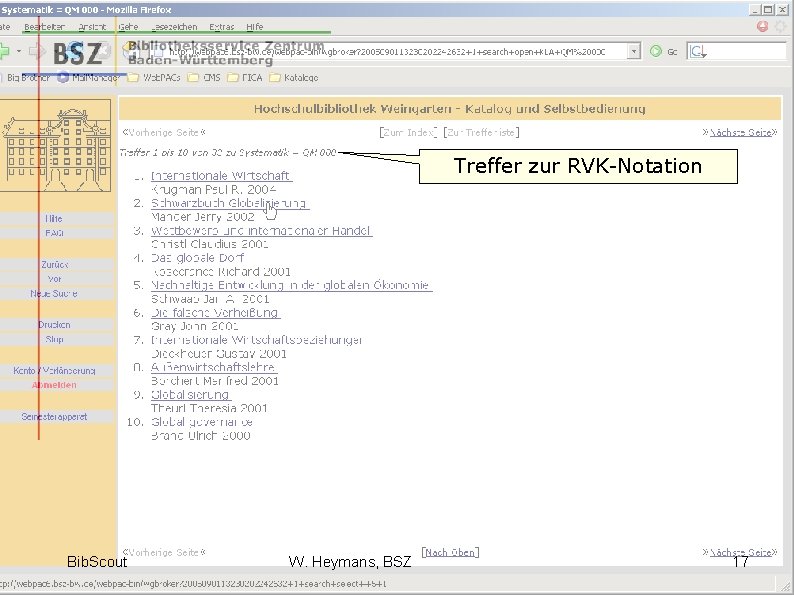This screenshot has width=794, height=595.
Task: Click the Zum Index link
Action: point(408,132)
